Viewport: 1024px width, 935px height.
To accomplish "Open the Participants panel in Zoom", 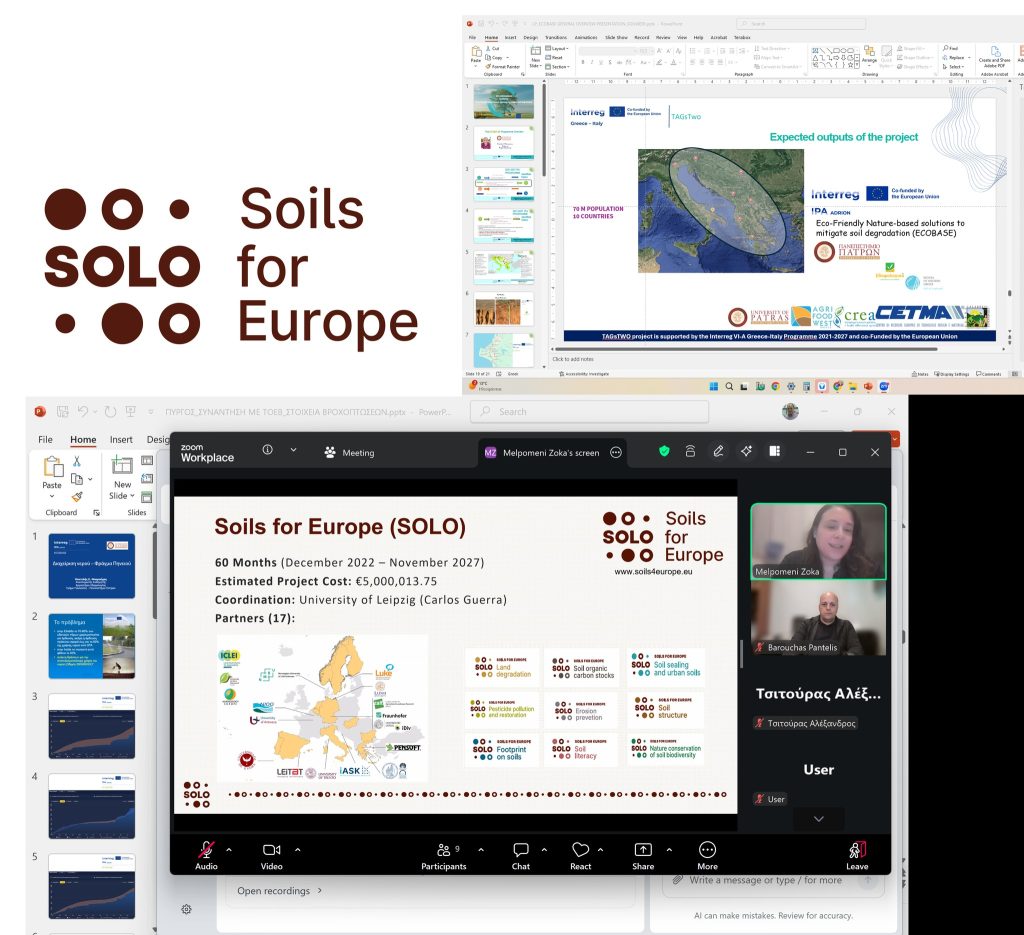I will tap(443, 855).
